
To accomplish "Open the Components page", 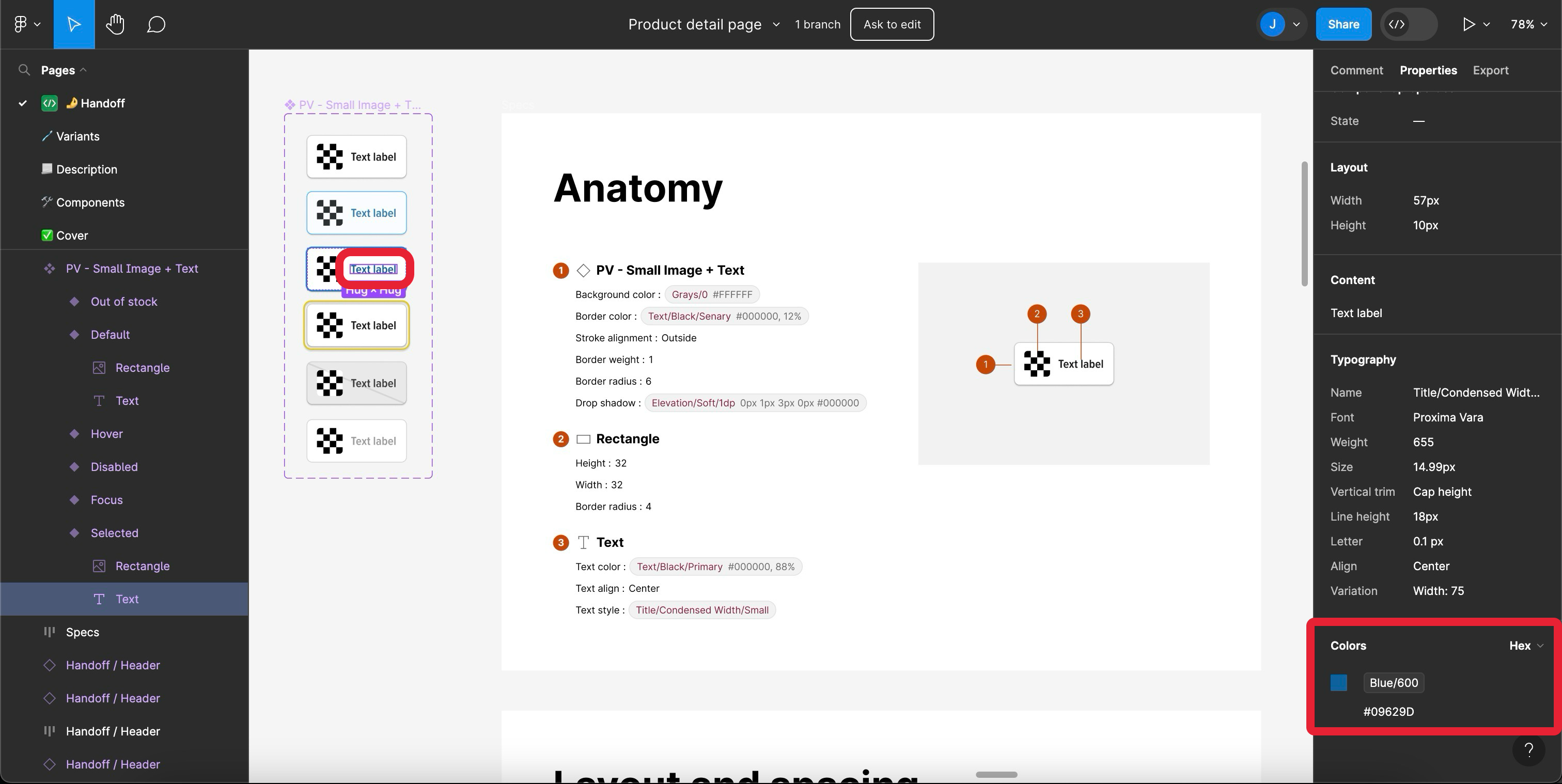I will 90,202.
